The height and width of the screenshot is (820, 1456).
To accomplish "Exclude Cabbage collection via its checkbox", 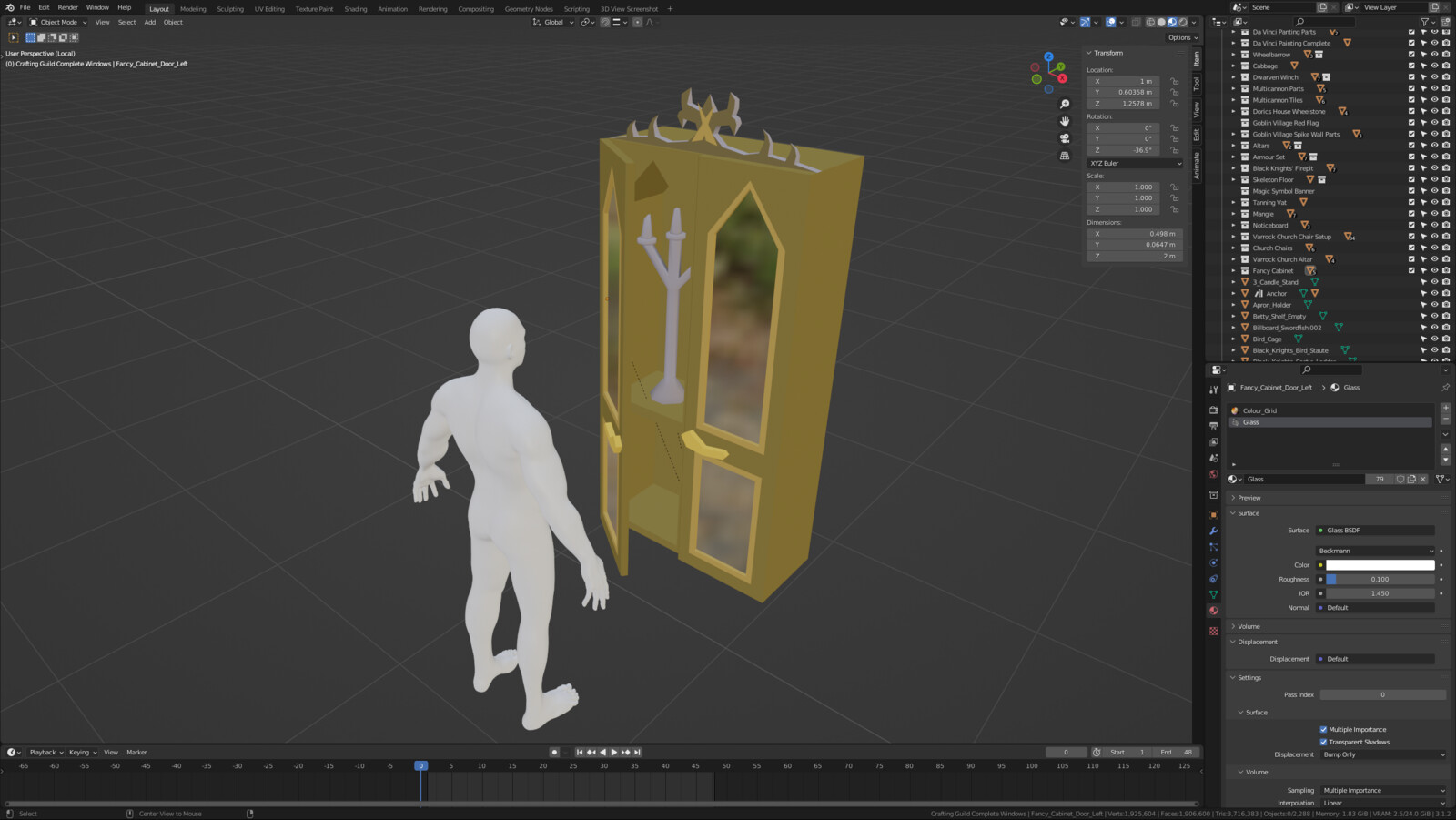I will [x=1411, y=66].
